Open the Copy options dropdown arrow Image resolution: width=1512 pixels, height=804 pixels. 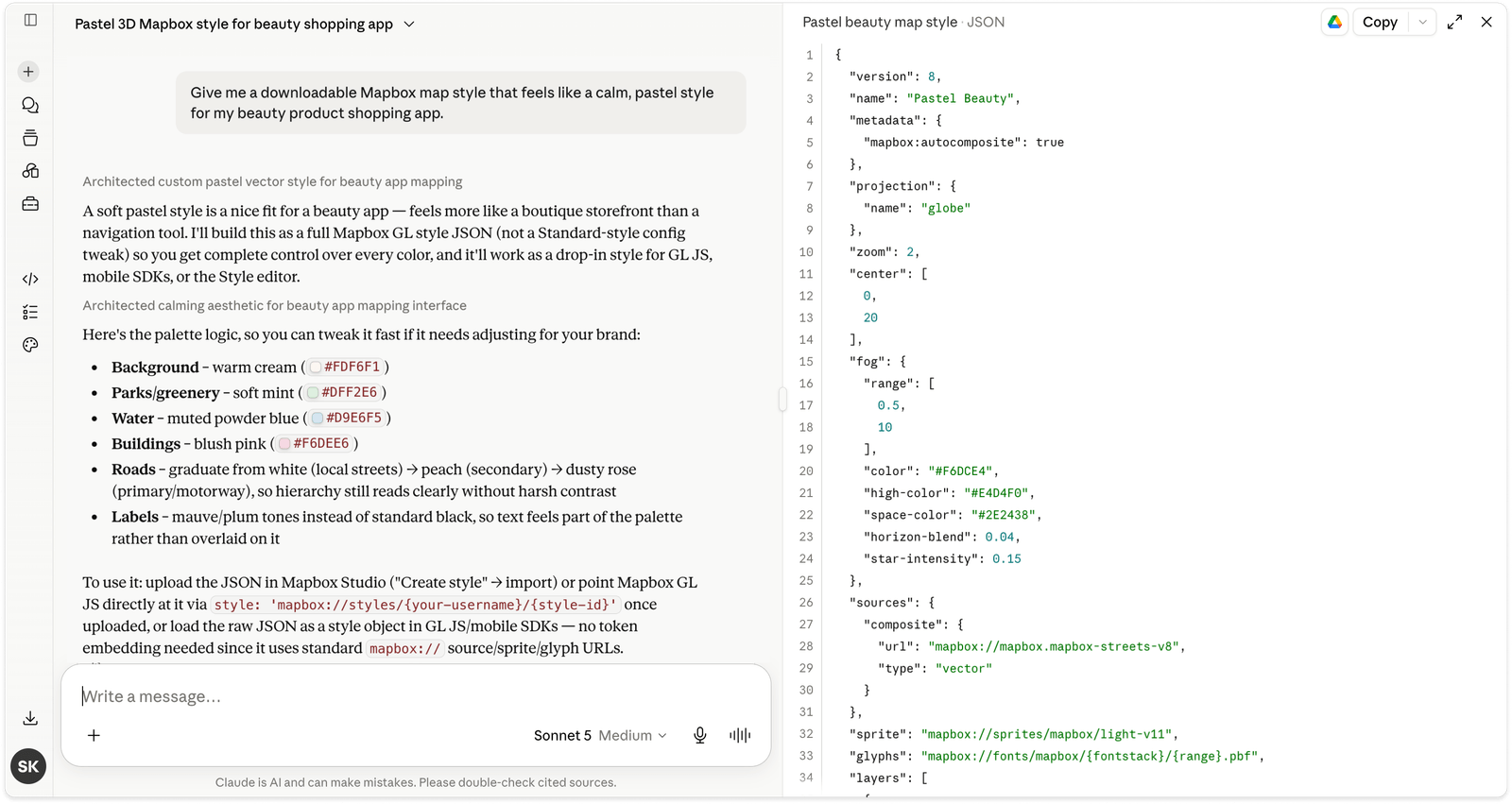point(1422,22)
